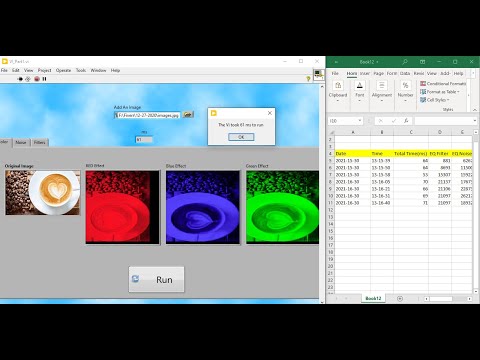The height and width of the screenshot is (360, 480).
Task: Click the Add An Image path field
Action: 147,115
